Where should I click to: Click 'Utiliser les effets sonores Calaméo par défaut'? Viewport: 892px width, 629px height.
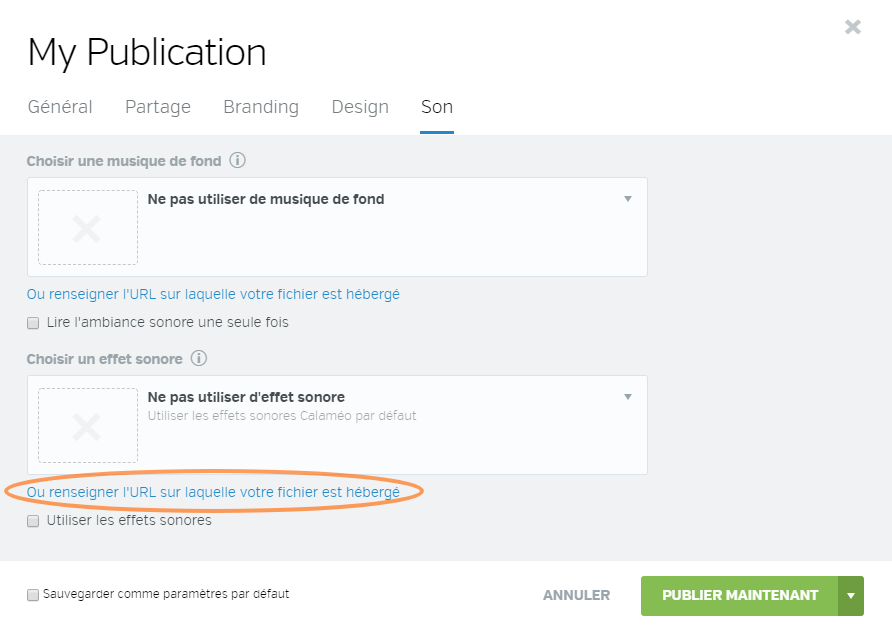click(282, 416)
